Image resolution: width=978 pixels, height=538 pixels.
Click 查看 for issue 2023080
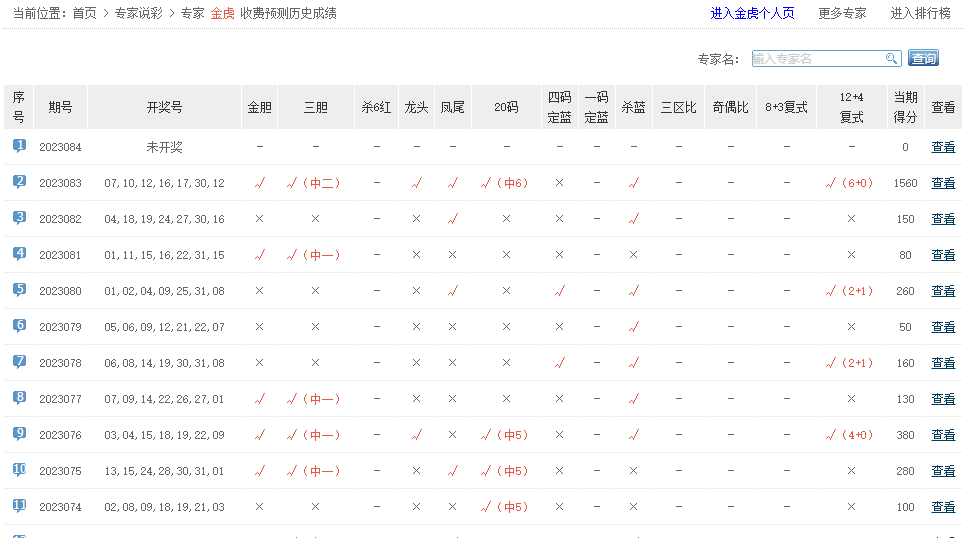943,291
